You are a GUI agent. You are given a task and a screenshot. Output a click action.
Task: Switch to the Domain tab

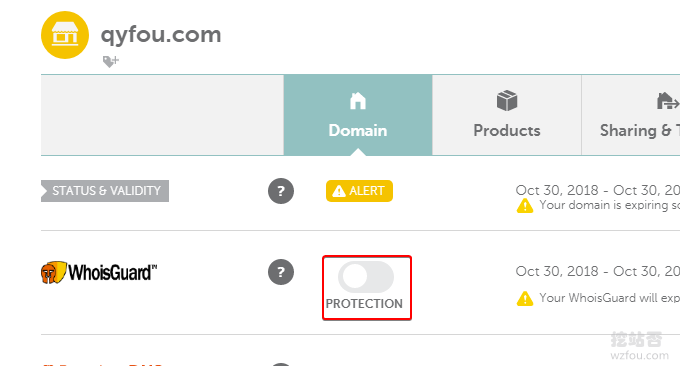(358, 115)
